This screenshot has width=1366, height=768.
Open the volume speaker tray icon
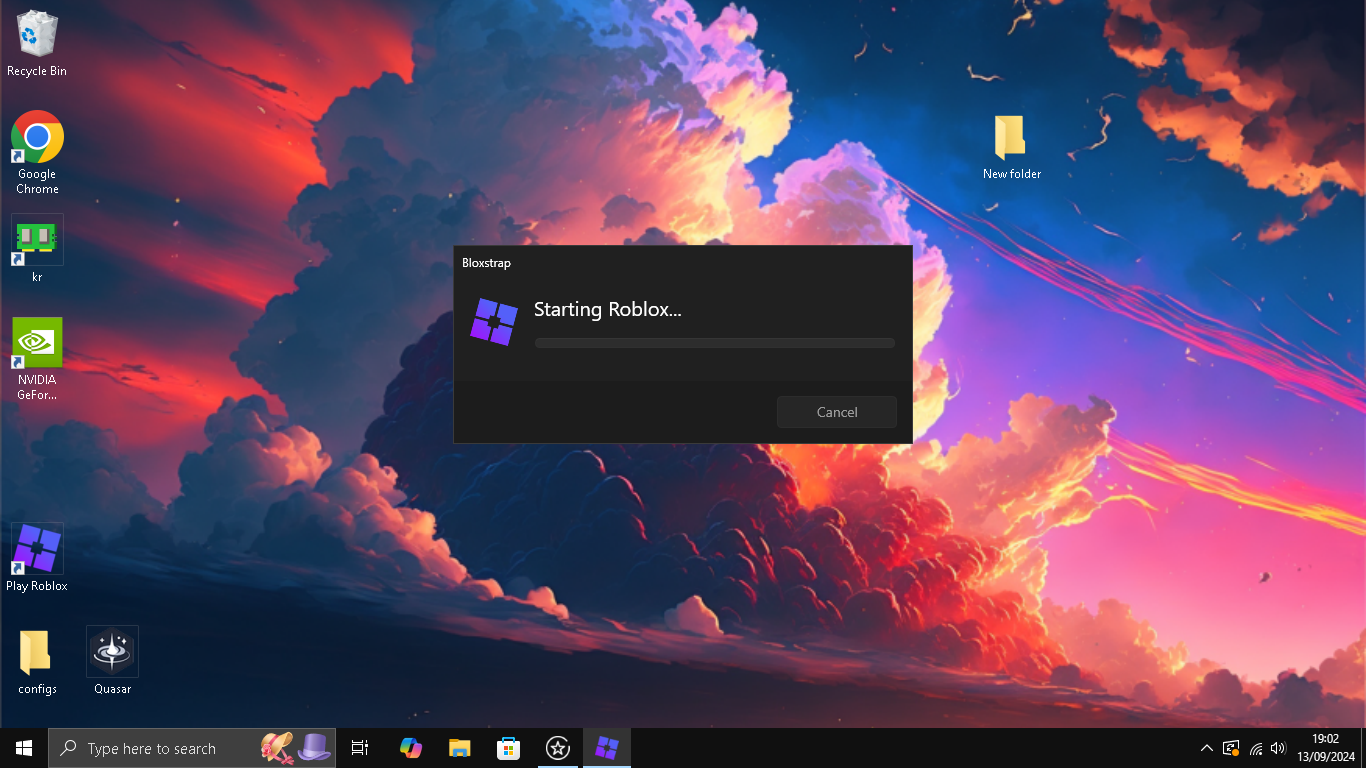point(1278,748)
